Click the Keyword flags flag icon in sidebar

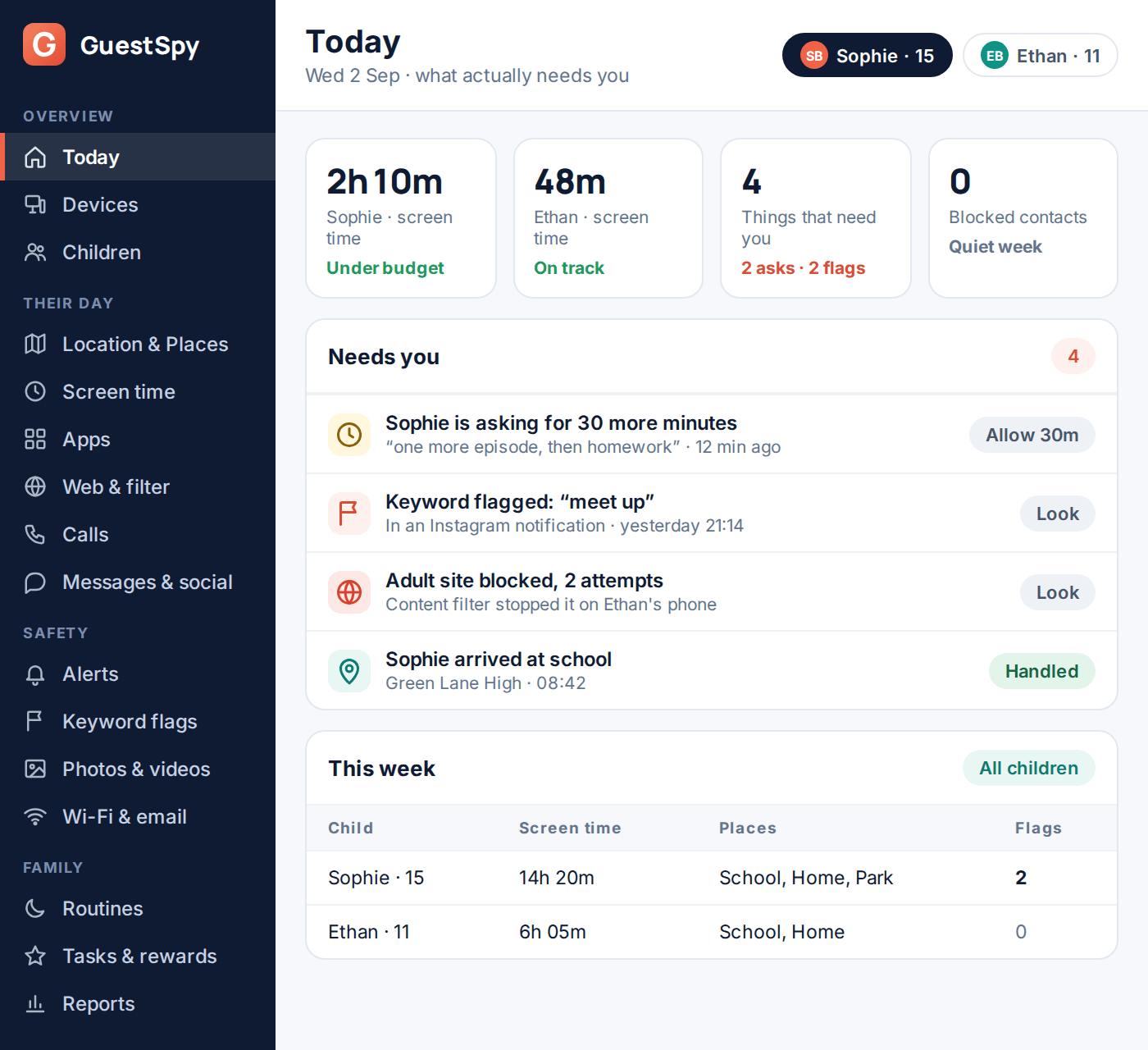click(35, 721)
